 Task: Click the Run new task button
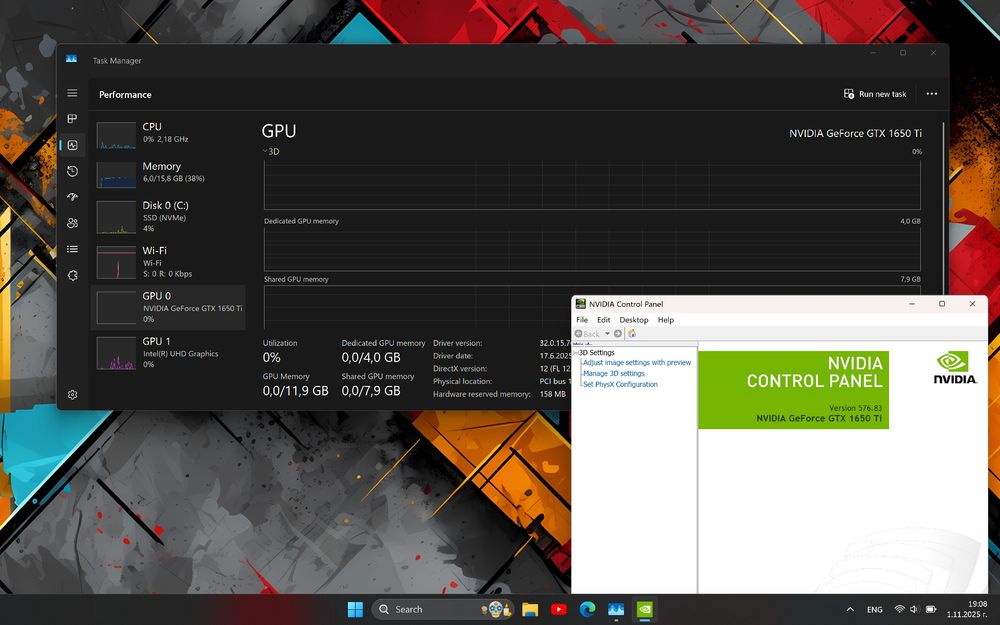(875, 94)
